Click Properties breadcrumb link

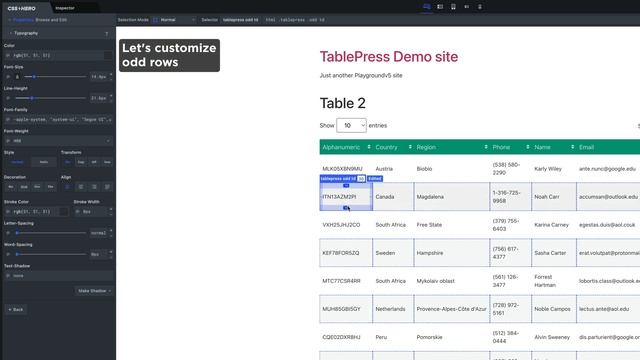point(23,20)
